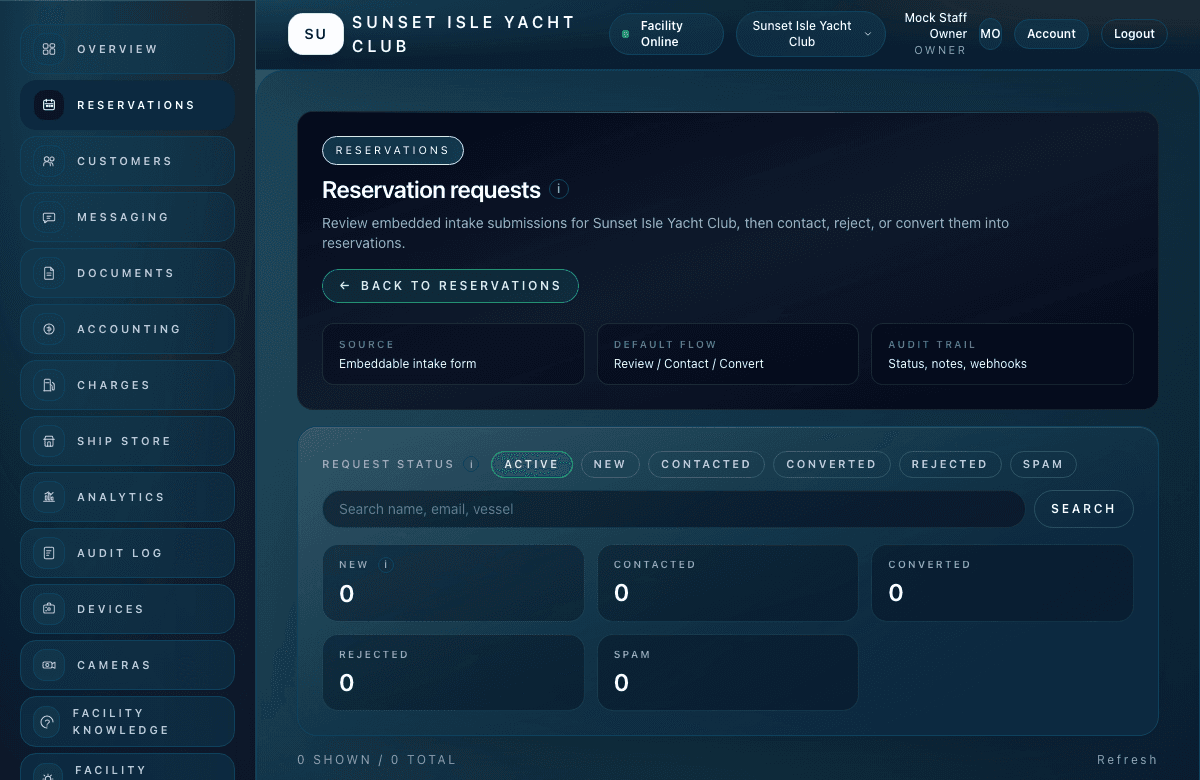Open the Overview menu item
Screen dimensions: 1200x780
click(x=127, y=49)
